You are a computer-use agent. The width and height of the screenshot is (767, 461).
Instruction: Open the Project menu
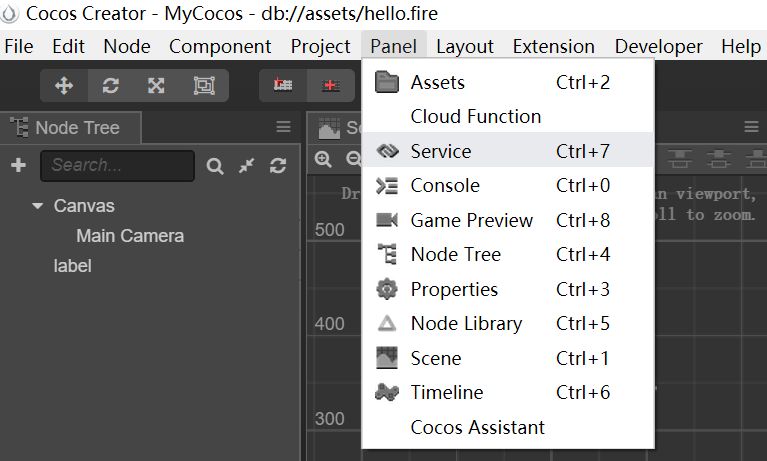click(320, 46)
